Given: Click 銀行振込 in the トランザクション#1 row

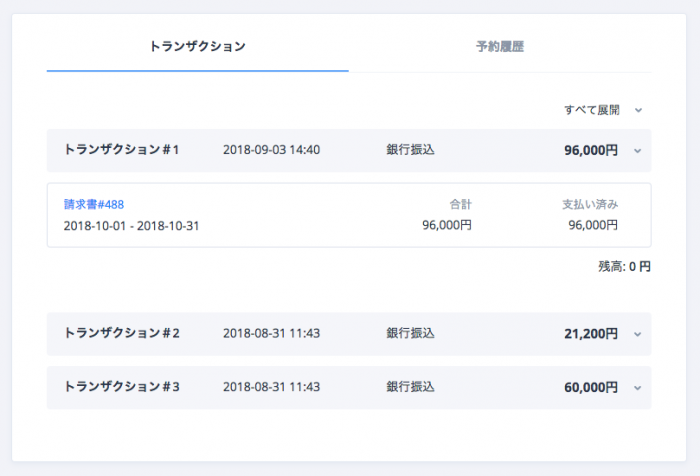Looking at the screenshot, I should (410, 150).
